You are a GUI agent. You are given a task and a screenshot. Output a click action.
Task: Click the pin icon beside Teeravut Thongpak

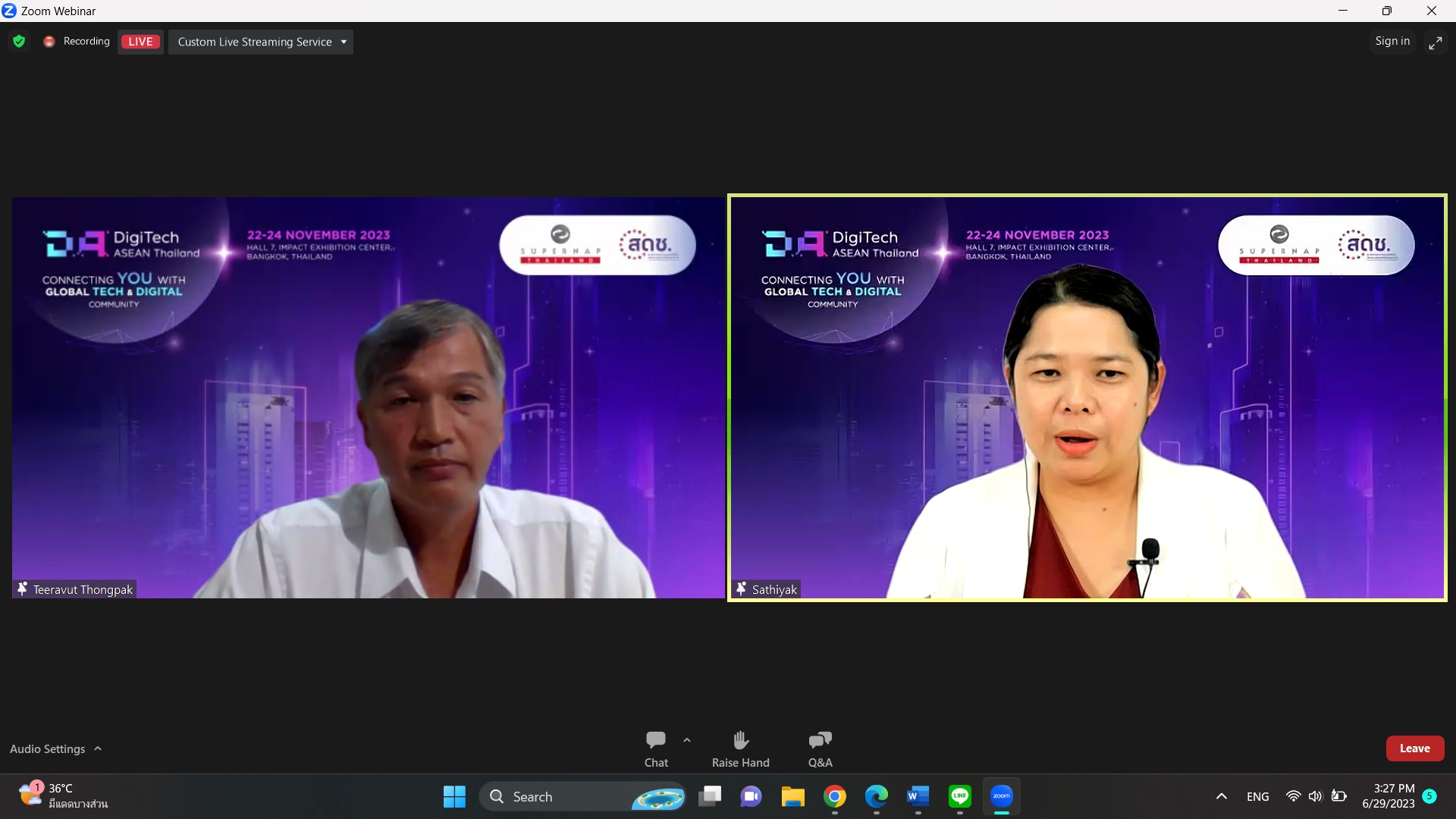[23, 589]
